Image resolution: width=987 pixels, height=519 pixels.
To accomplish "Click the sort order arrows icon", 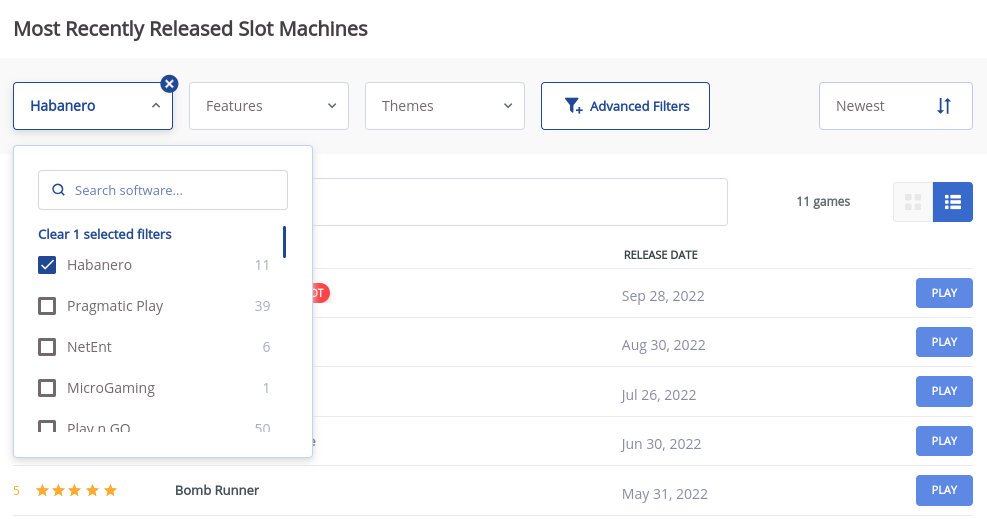I will click(943, 106).
